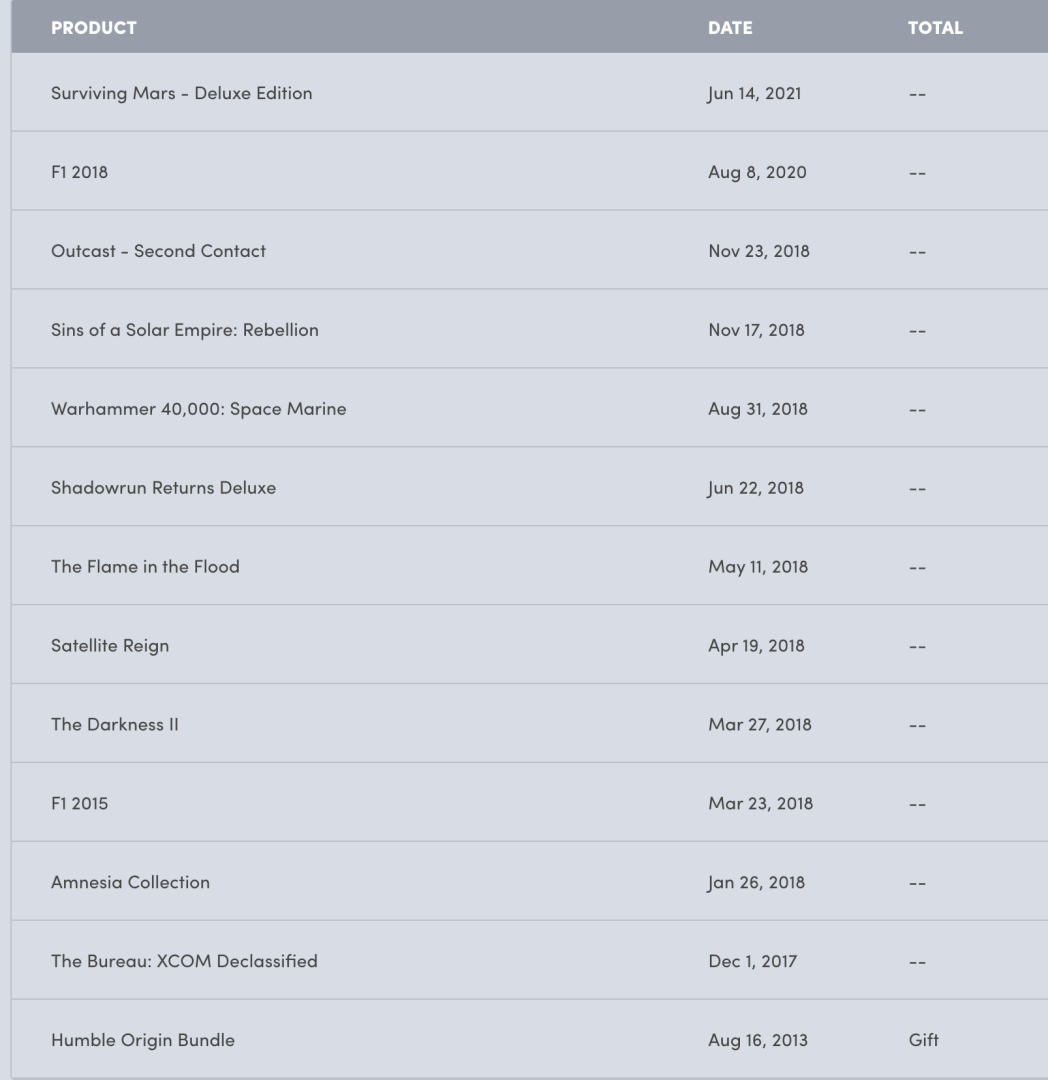This screenshot has height=1080, width=1048.
Task: Open the Surviving Mars - Deluxe Edition purchase
Action: pyautogui.click(x=182, y=93)
